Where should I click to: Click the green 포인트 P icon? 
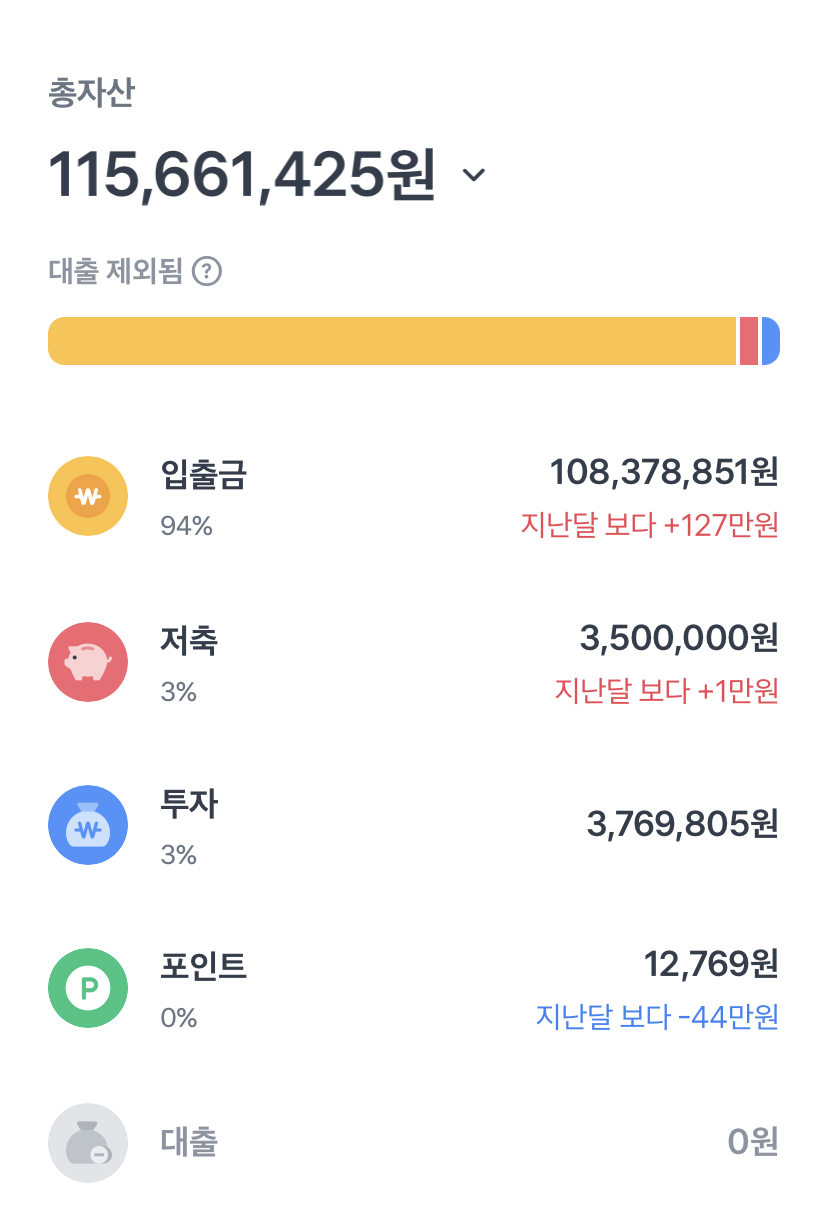pyautogui.click(x=88, y=988)
